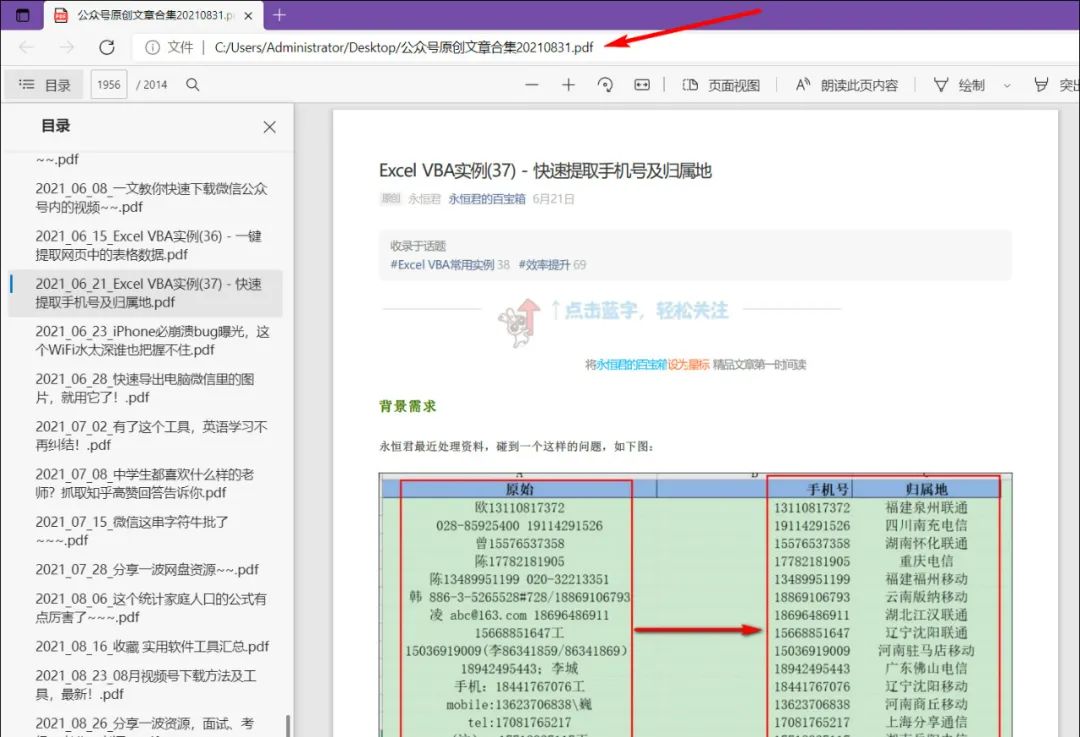Rotate the PDF page
Viewport: 1080px width, 737px height.
(x=604, y=85)
